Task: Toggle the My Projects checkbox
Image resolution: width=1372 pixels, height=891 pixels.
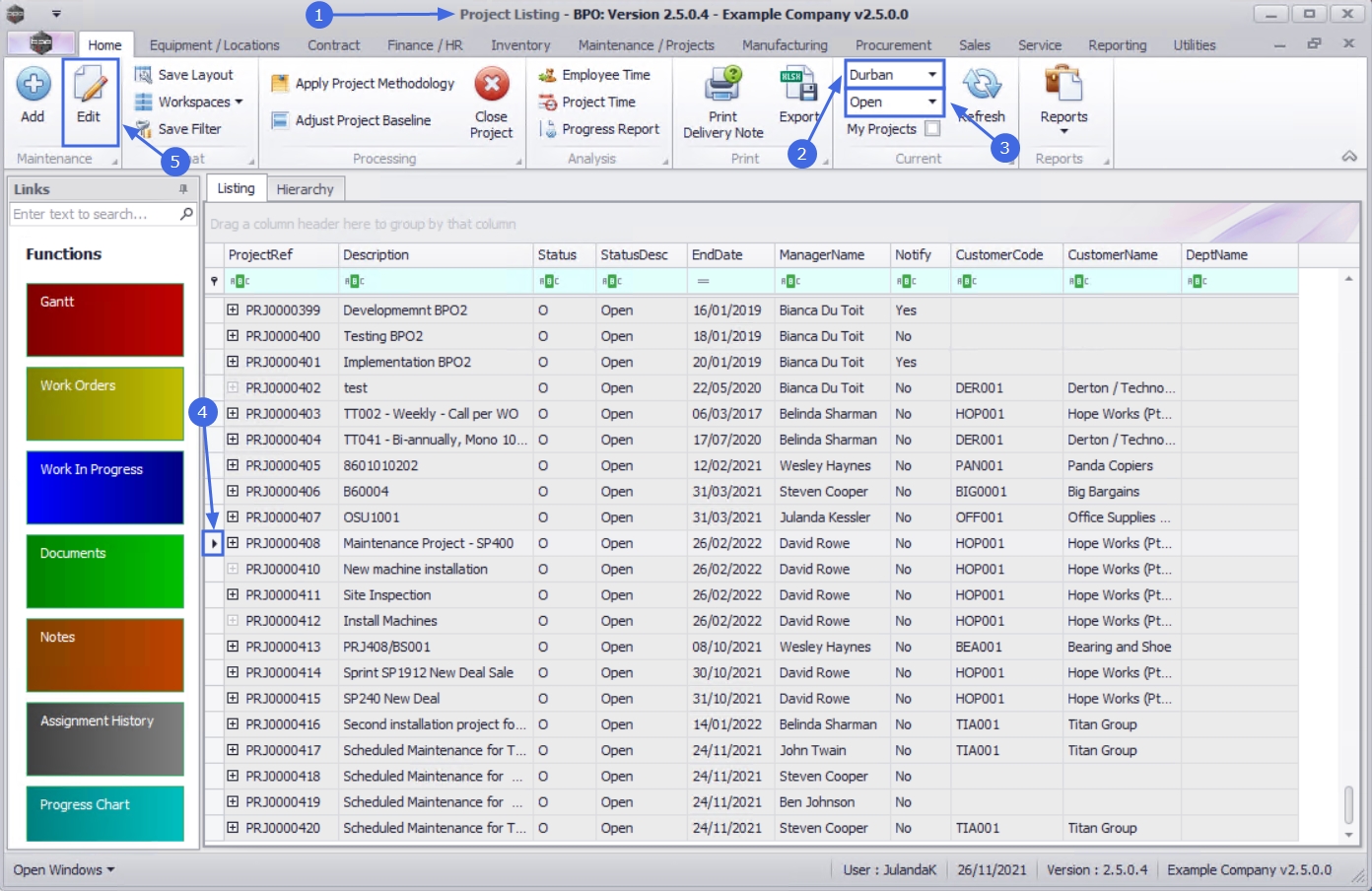Action: click(x=932, y=129)
